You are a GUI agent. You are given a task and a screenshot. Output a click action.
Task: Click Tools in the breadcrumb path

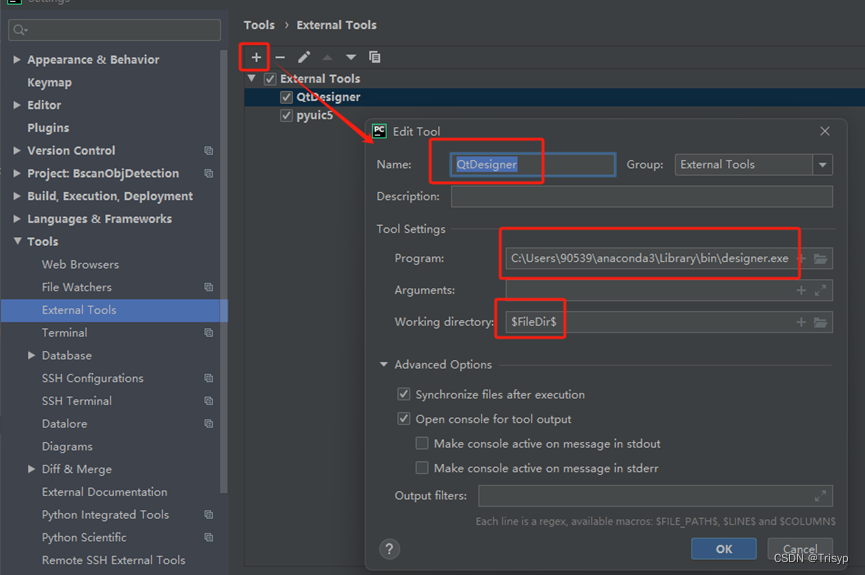[259, 25]
